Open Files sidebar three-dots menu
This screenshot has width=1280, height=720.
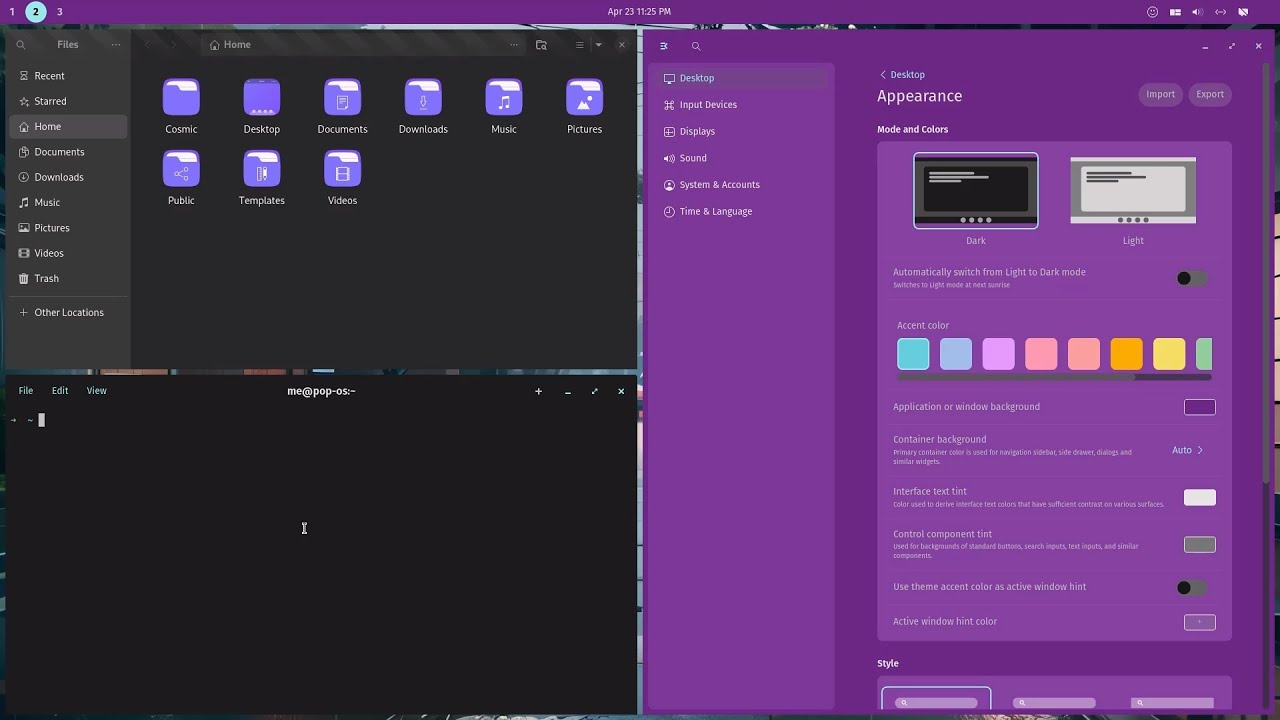coord(116,45)
